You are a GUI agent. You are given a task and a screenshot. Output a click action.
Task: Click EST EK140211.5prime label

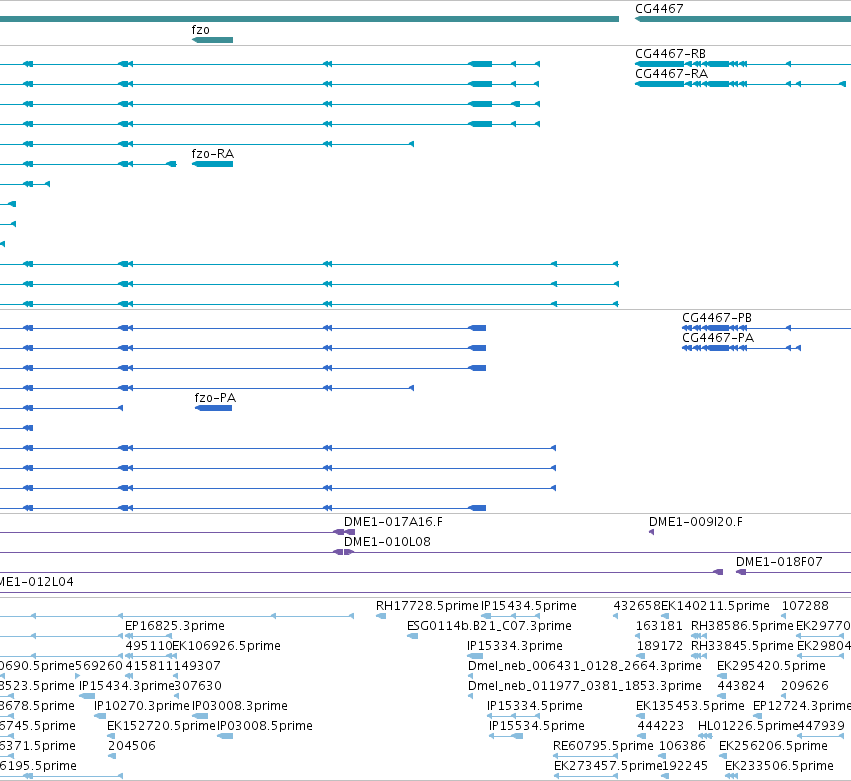click(x=715, y=606)
